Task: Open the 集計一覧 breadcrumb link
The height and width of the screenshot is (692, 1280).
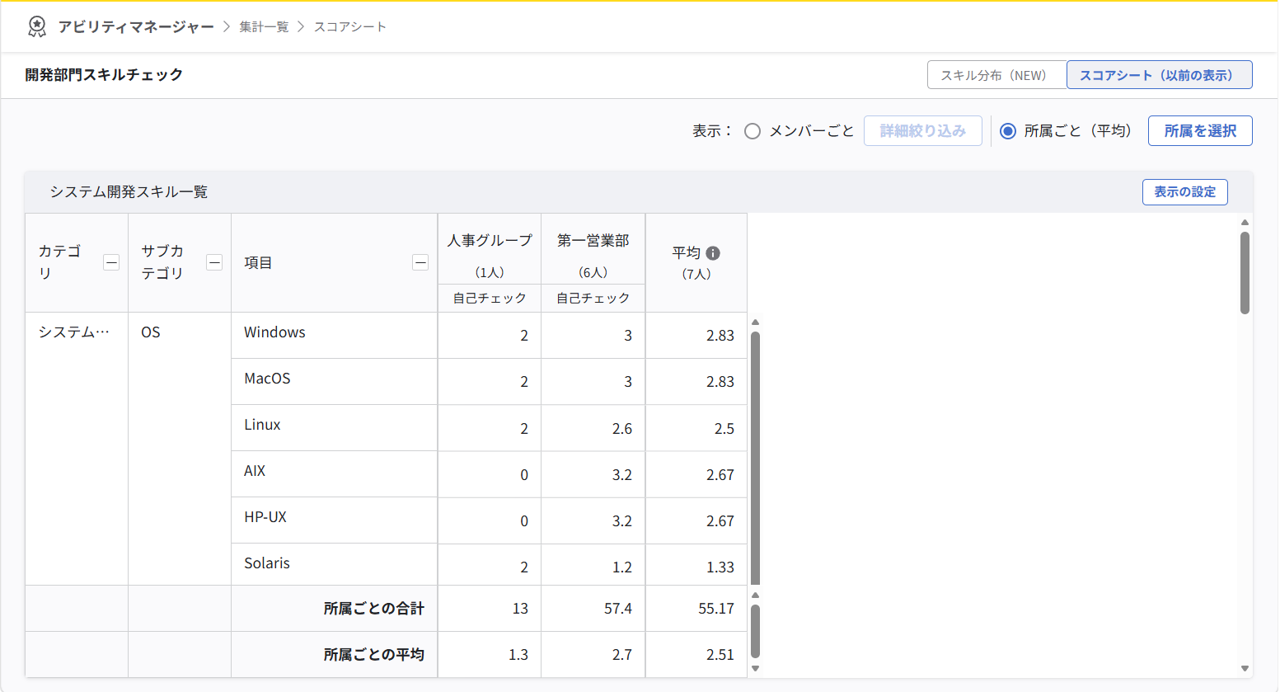Action: (x=264, y=27)
